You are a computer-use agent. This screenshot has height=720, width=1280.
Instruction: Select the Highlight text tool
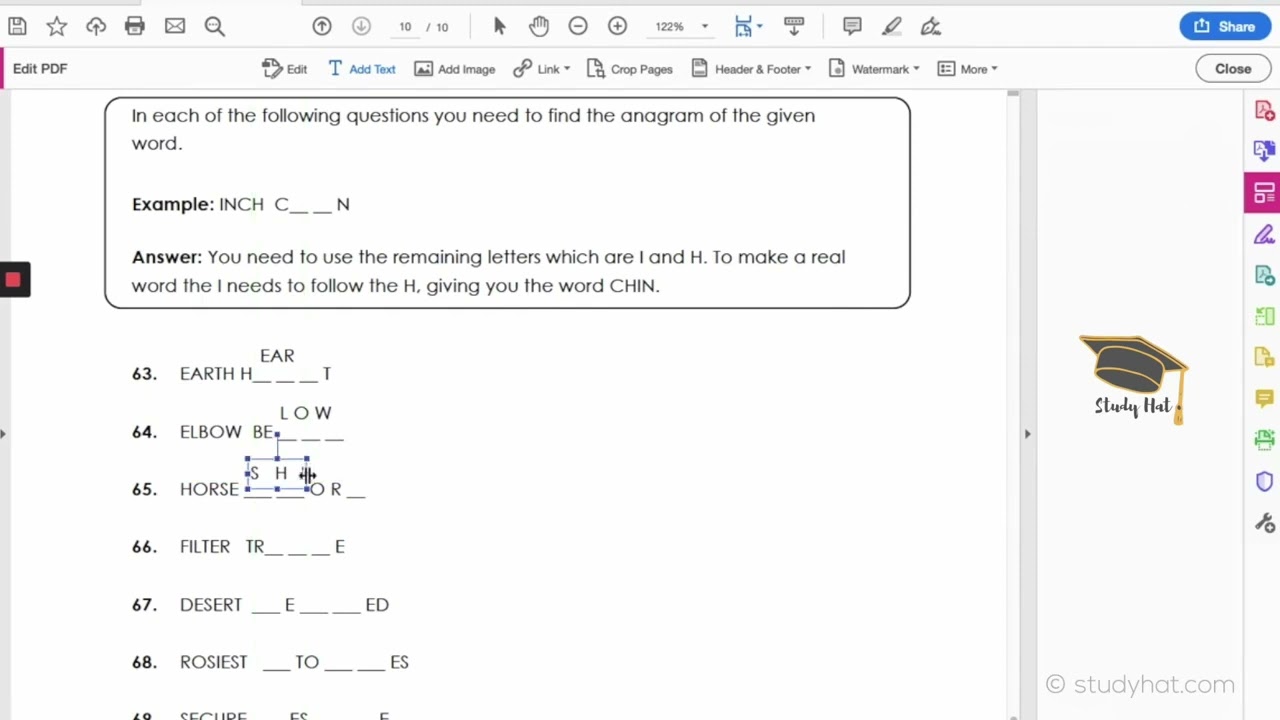coord(892,27)
